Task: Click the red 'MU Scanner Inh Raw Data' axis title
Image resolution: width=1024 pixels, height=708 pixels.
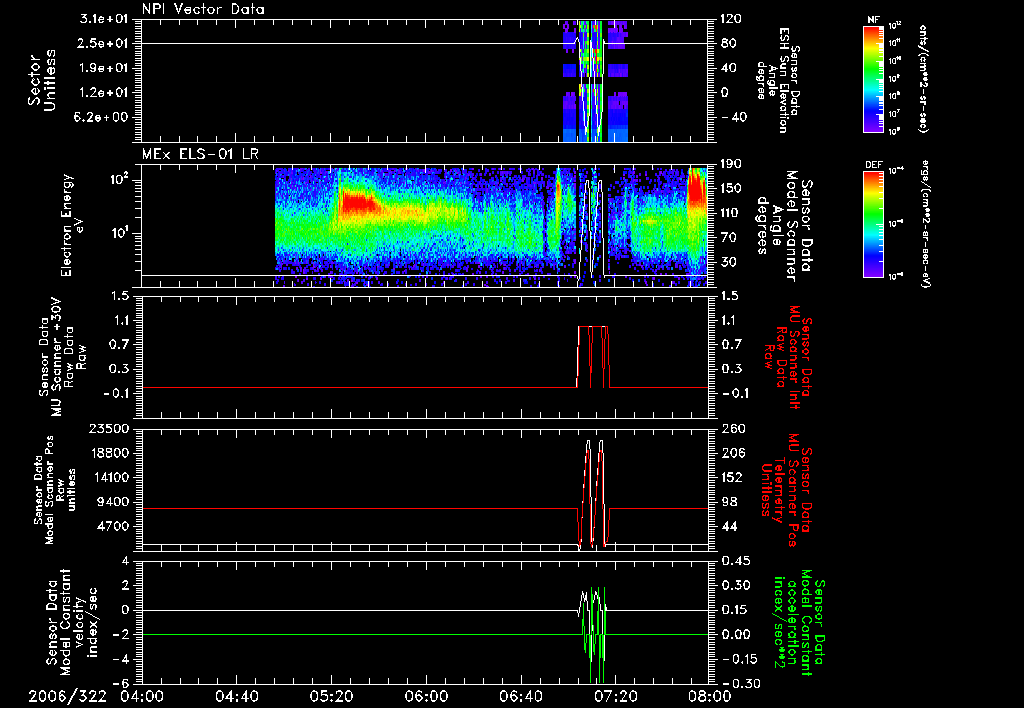Action: coord(788,357)
